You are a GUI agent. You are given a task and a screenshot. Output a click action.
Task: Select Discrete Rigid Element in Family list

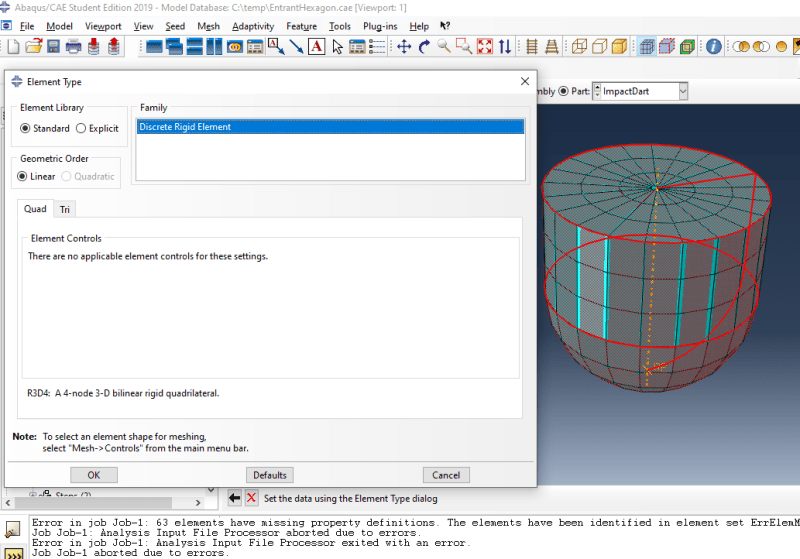[x=330, y=127]
